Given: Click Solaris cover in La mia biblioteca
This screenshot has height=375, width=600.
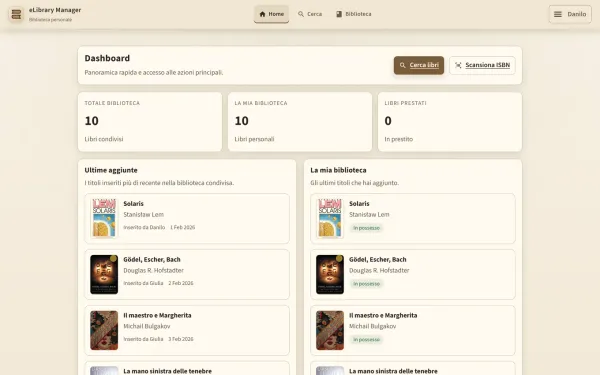Looking at the screenshot, I should click(330, 218).
